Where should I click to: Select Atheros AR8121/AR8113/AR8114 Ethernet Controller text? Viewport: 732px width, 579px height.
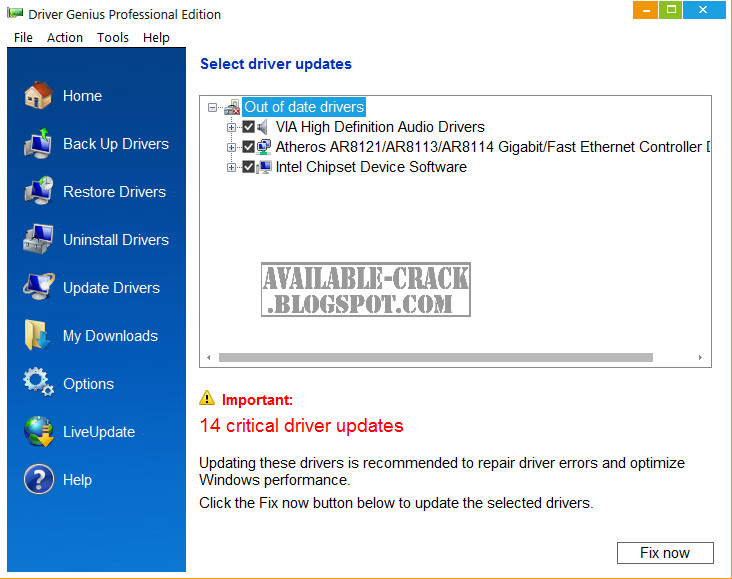pos(493,147)
